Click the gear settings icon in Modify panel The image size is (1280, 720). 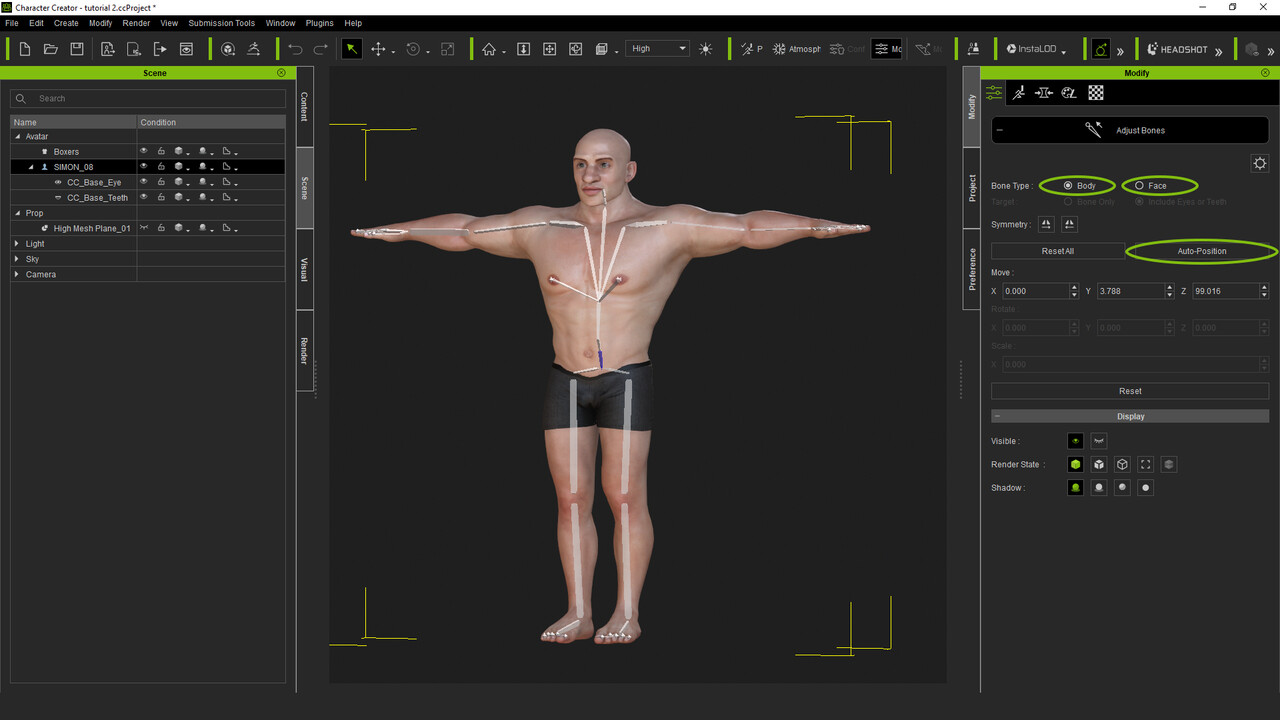(x=1260, y=163)
